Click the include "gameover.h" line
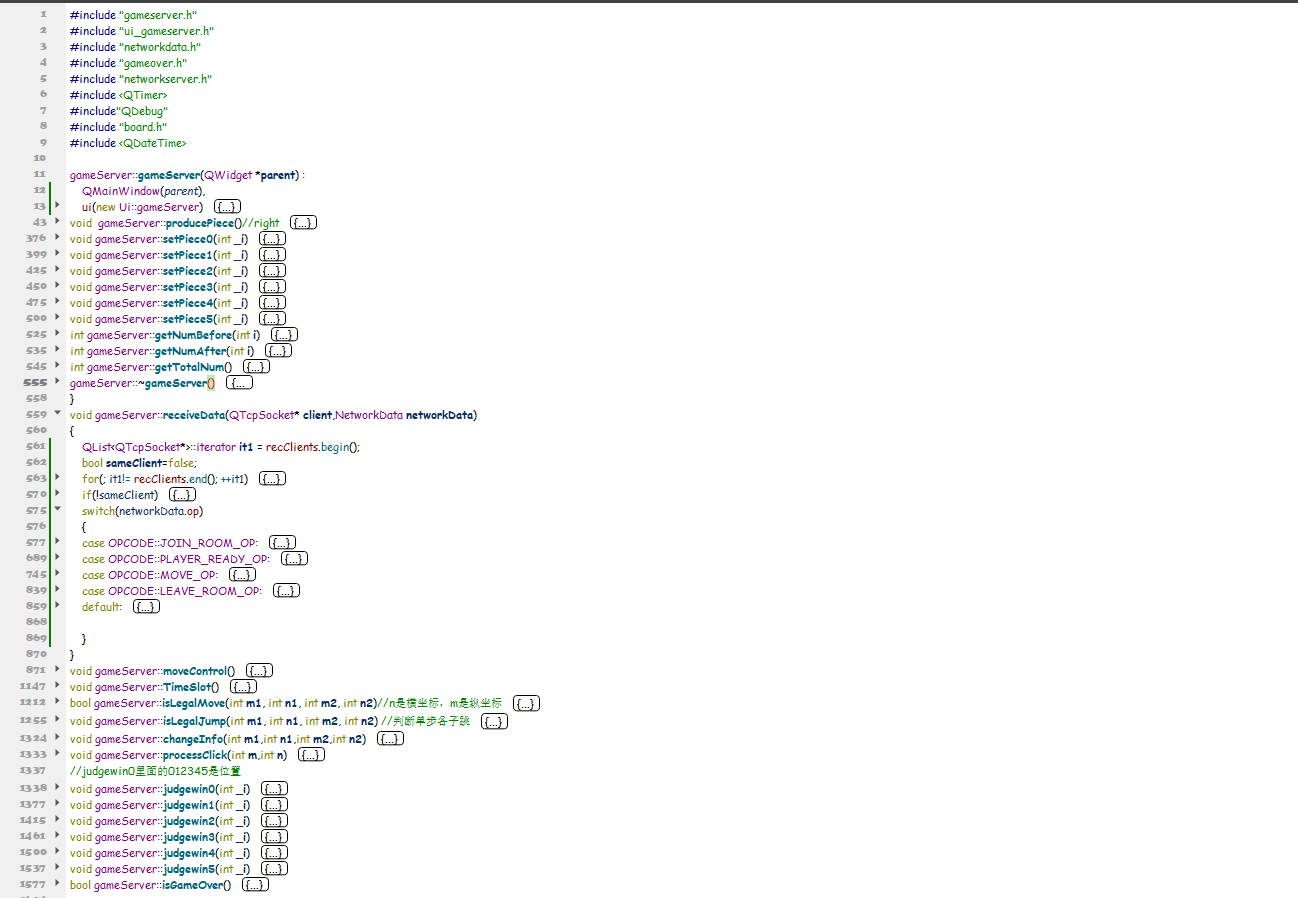Viewport: 1298px width, 898px height. tap(128, 63)
